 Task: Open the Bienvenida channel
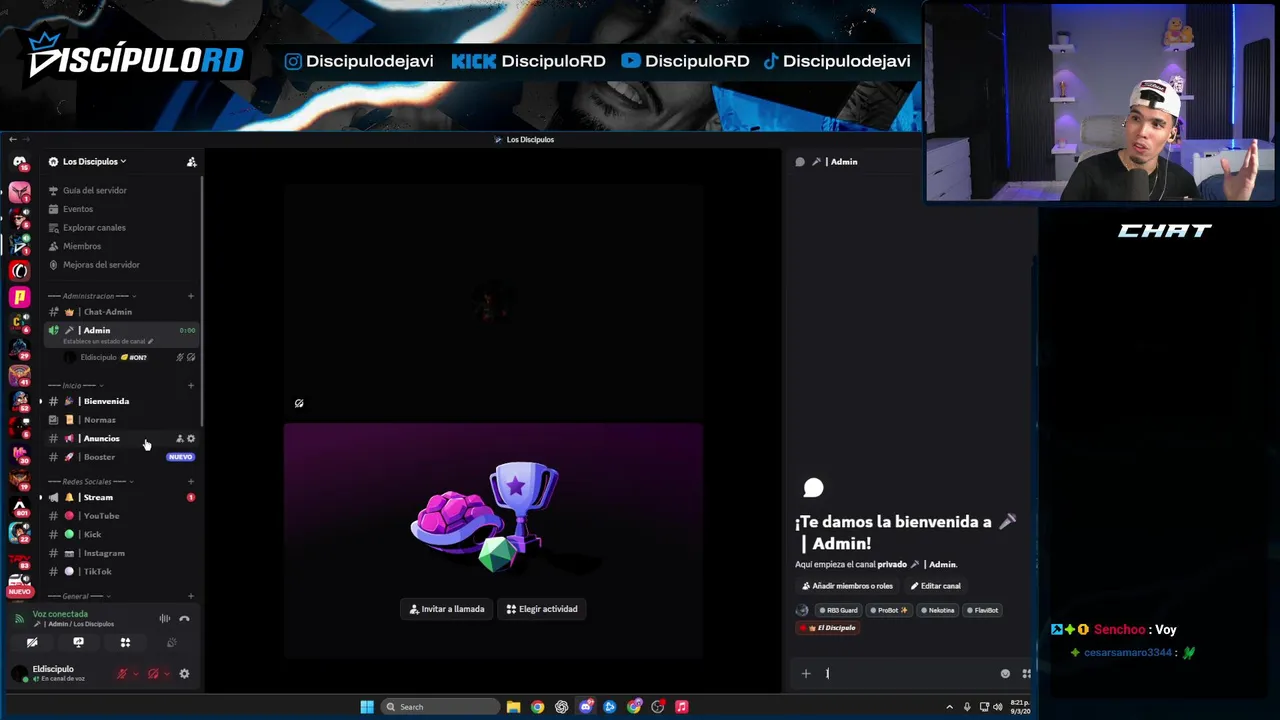coord(106,401)
